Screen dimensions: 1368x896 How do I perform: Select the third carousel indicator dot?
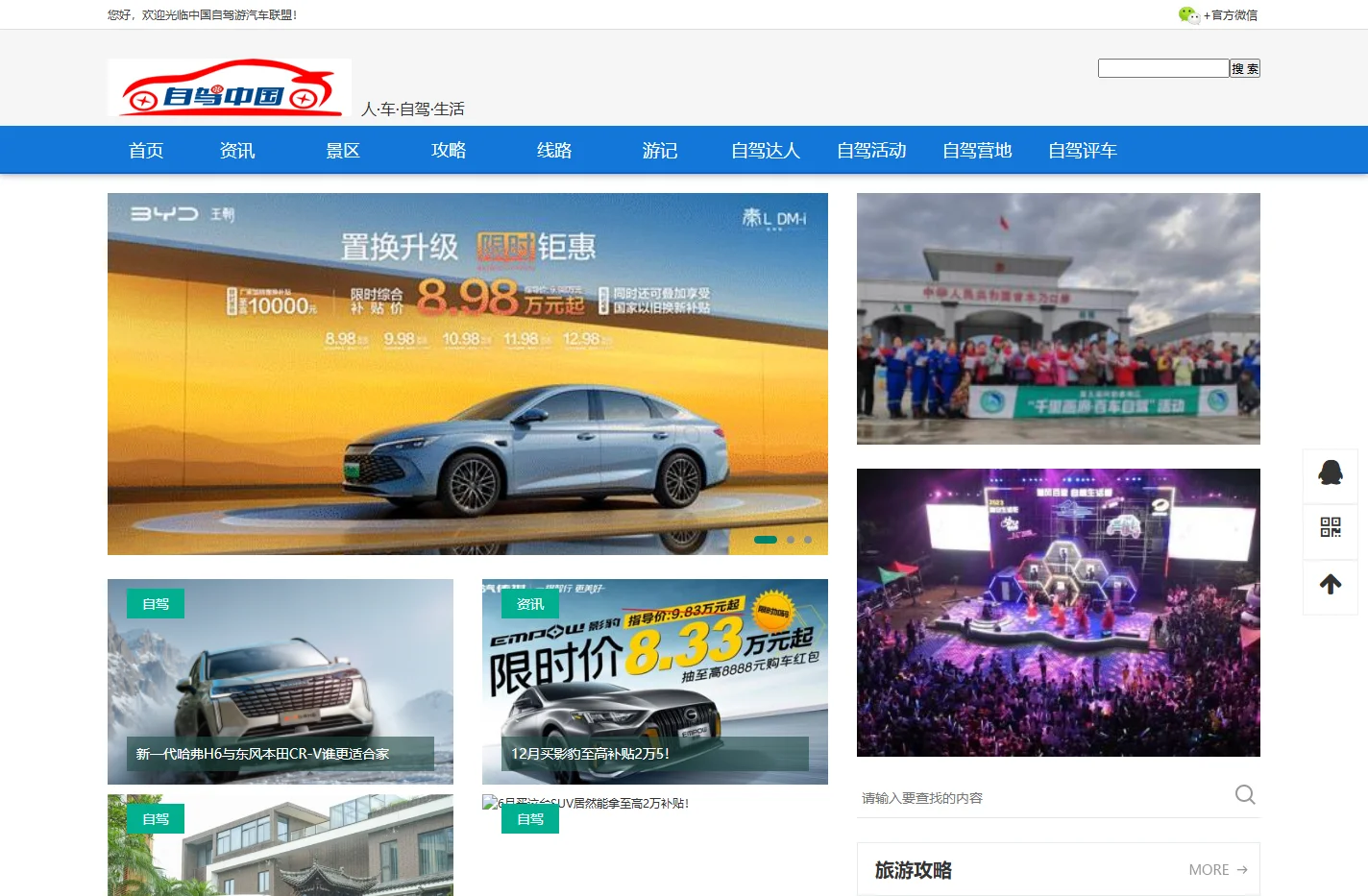pos(808,540)
